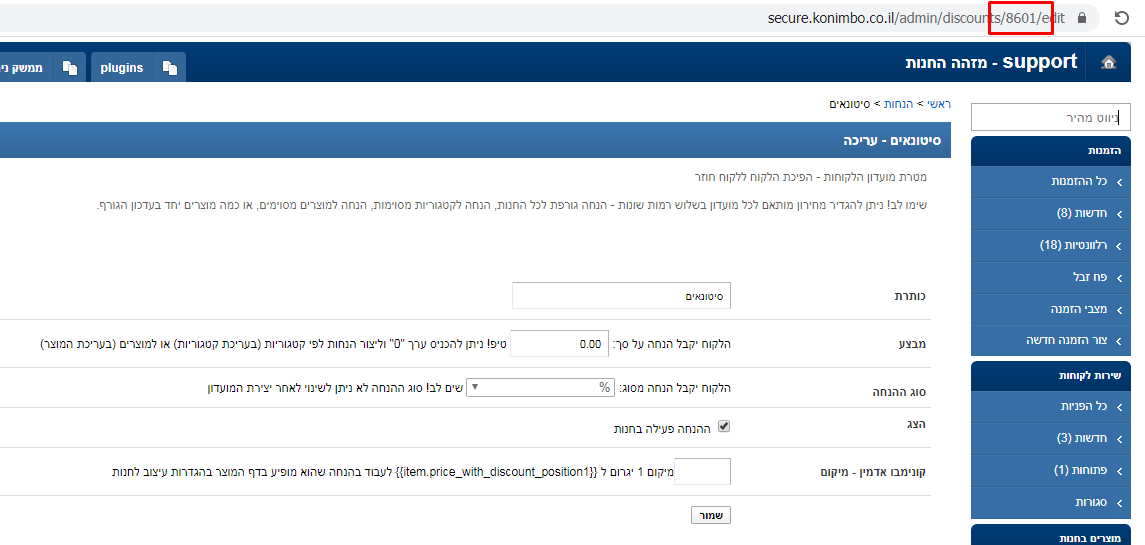
Task: Click the שירות לקוחות sidebar section header
Action: [1051, 376]
